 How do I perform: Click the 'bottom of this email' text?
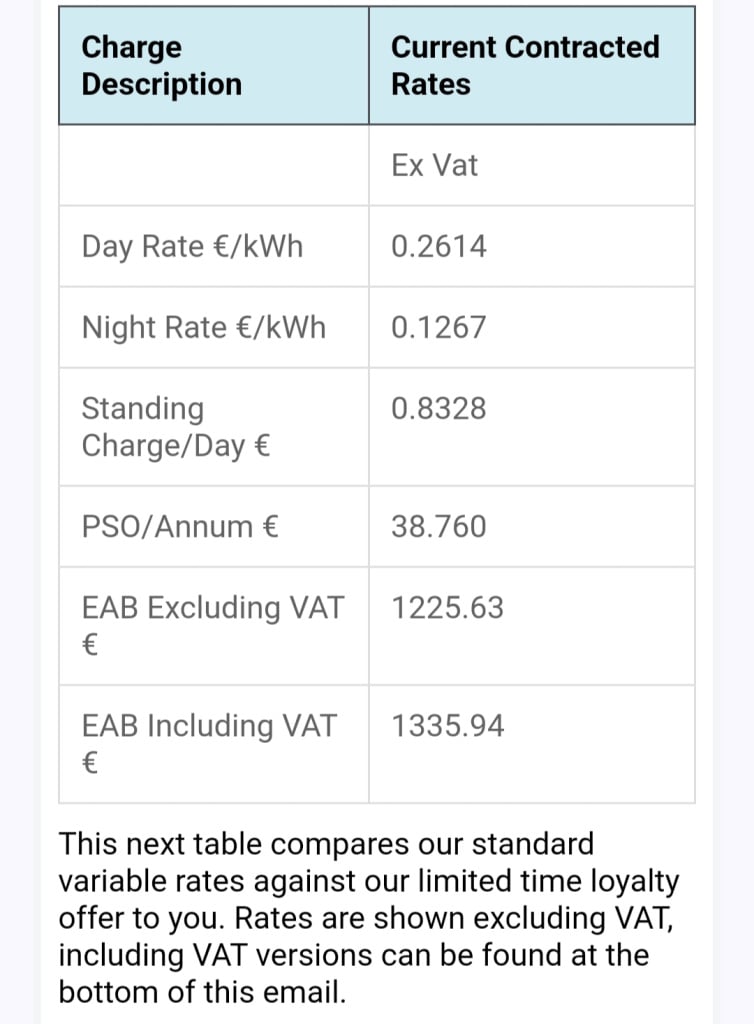202,992
